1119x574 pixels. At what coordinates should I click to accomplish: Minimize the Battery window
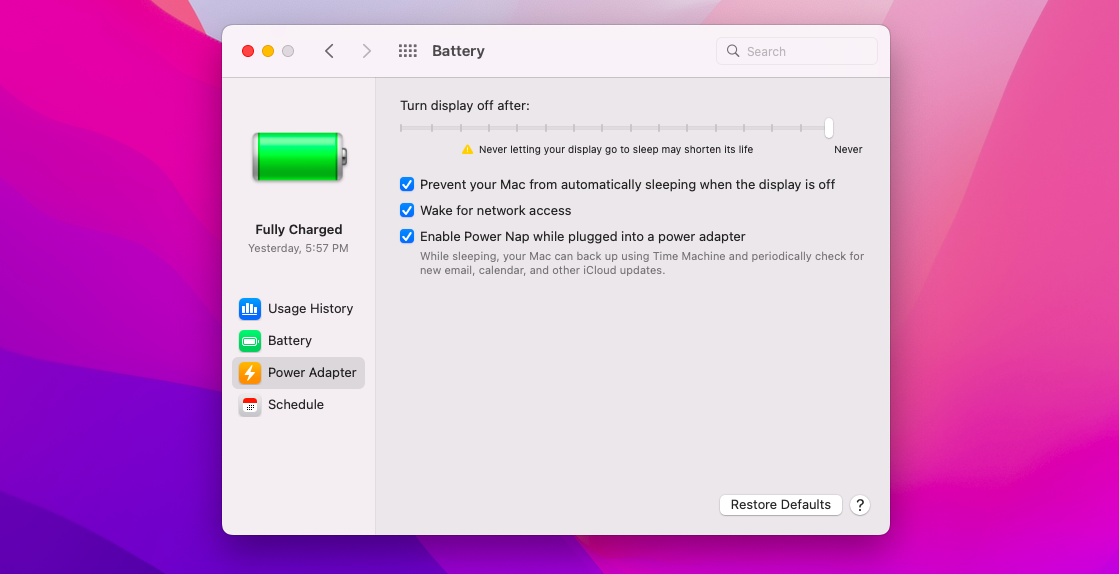click(268, 51)
